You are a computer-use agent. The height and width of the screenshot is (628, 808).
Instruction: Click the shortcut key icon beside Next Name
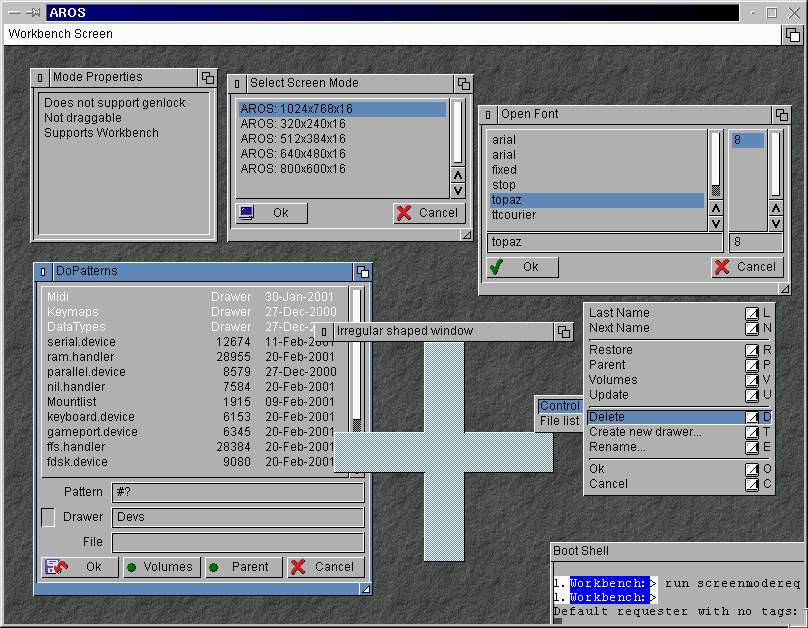[x=752, y=328]
